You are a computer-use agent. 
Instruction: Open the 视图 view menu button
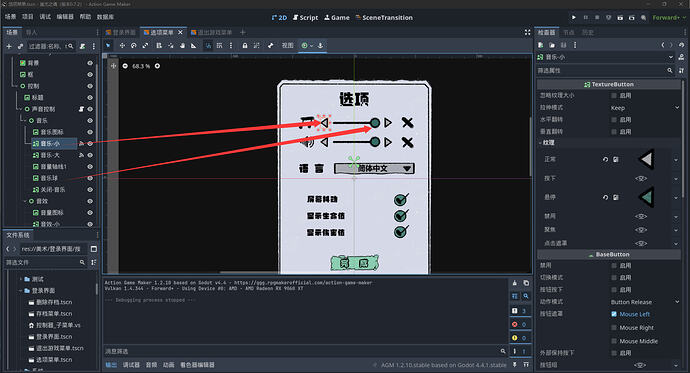point(287,45)
